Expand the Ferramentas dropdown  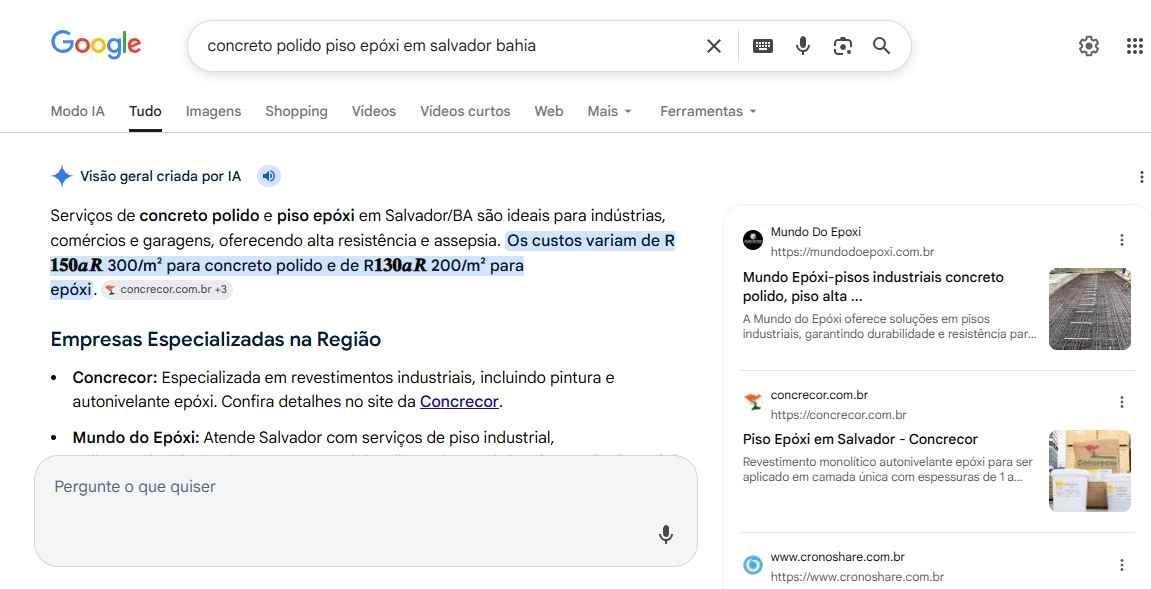(x=708, y=112)
